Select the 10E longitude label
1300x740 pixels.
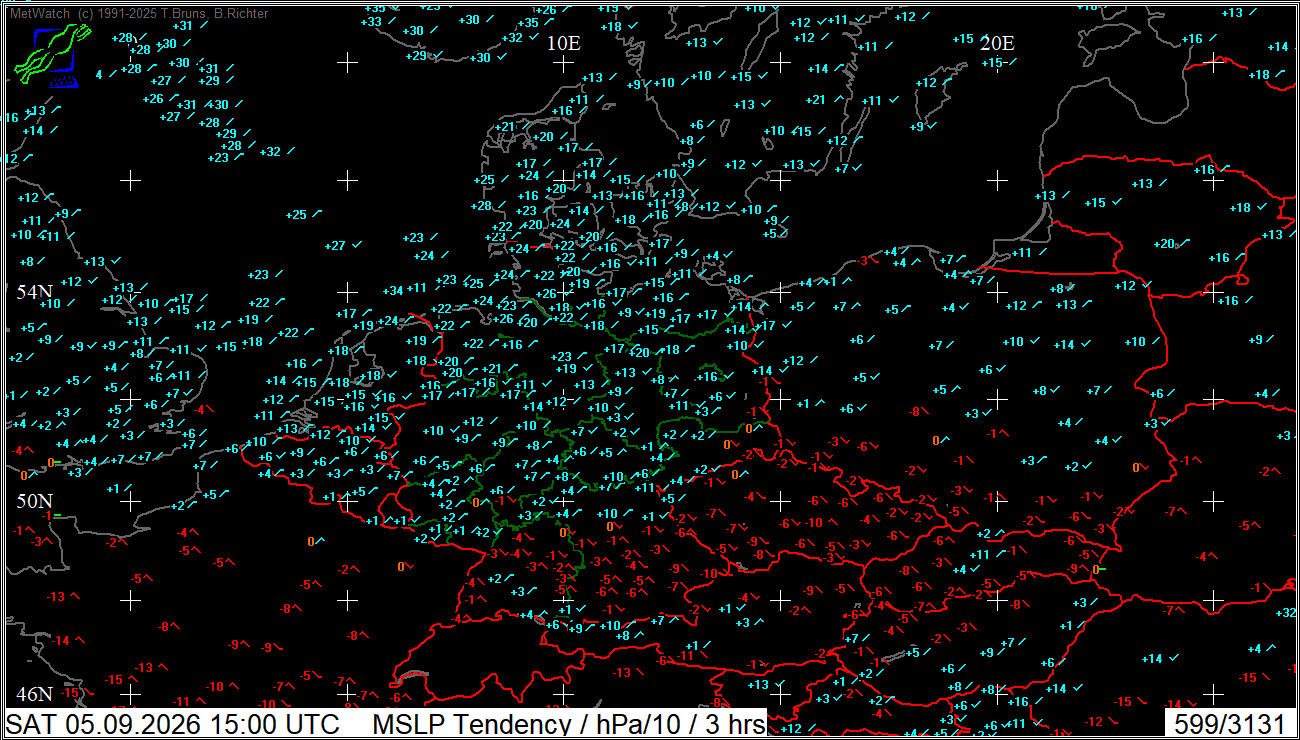pyautogui.click(x=564, y=43)
